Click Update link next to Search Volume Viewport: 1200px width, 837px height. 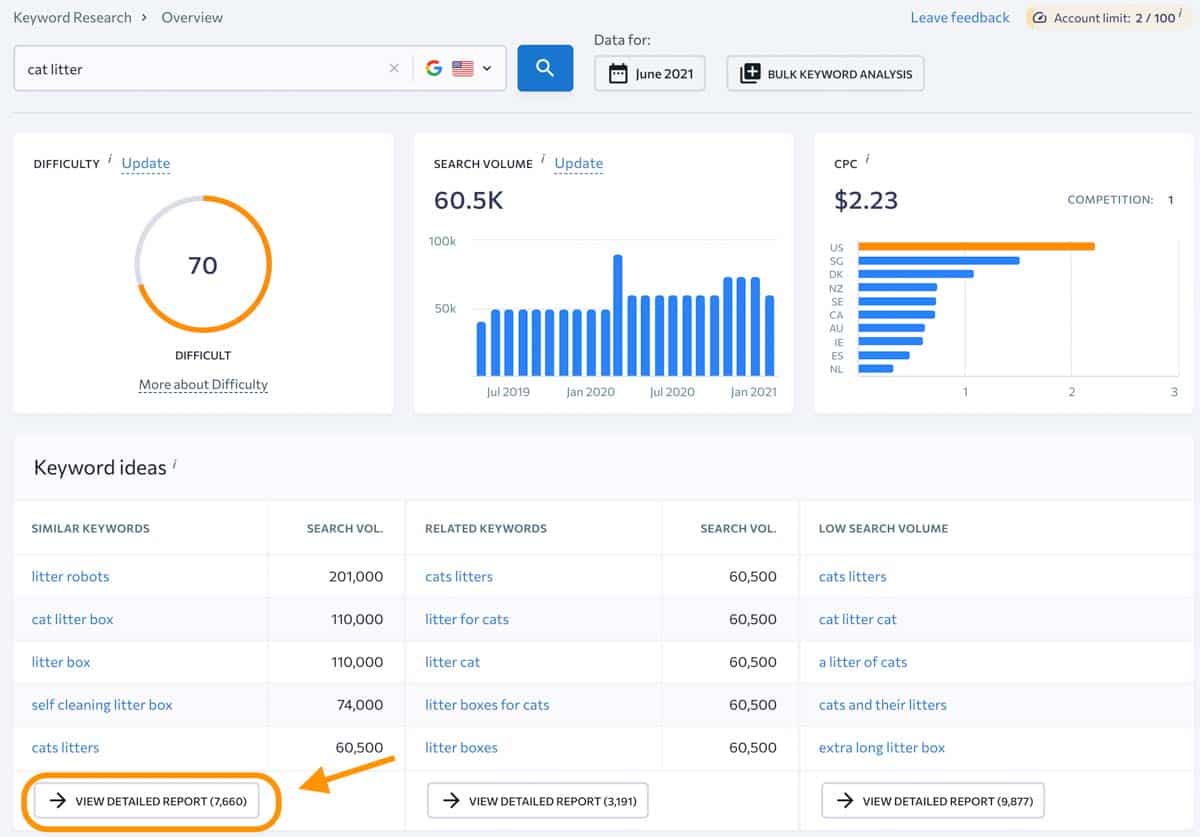pos(578,163)
